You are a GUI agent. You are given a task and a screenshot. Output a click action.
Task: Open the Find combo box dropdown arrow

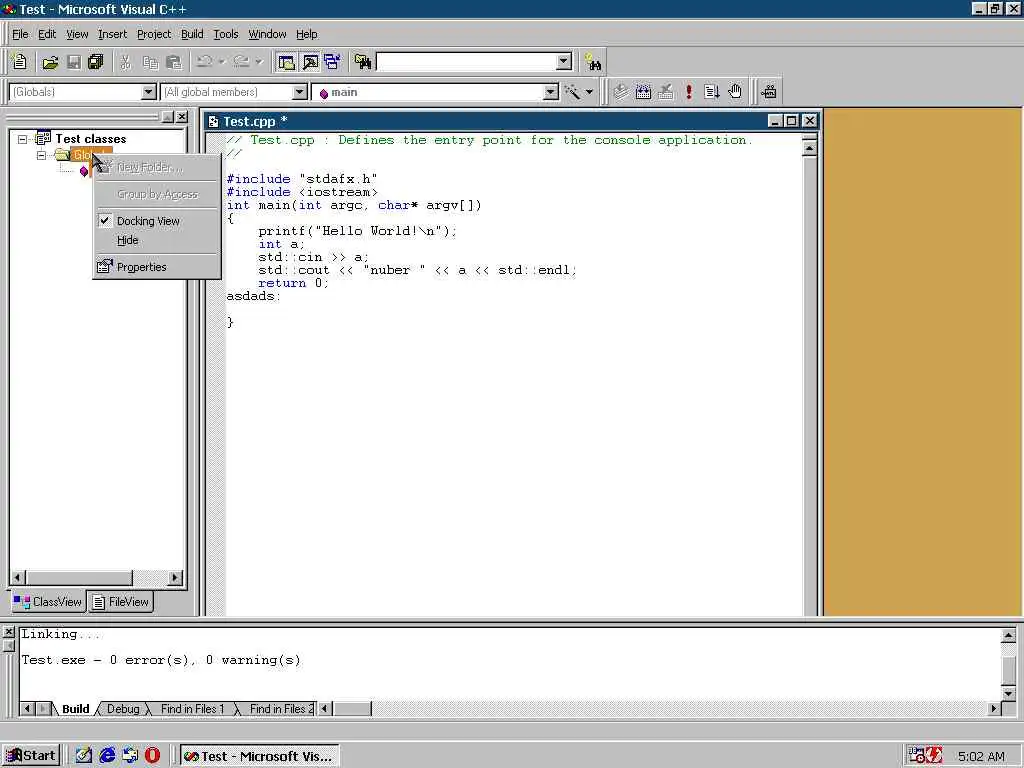564,62
